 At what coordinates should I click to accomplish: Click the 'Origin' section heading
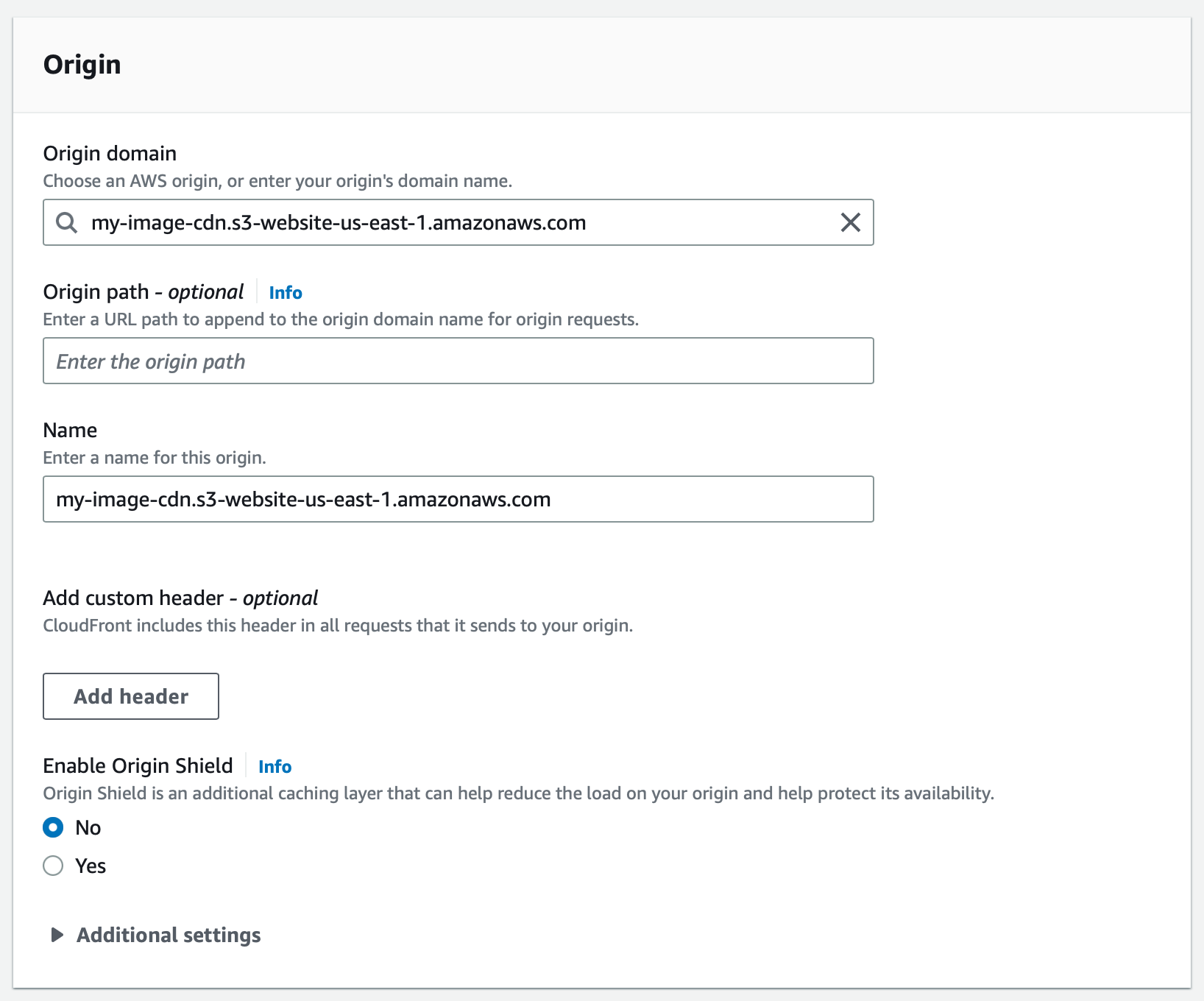(x=82, y=65)
